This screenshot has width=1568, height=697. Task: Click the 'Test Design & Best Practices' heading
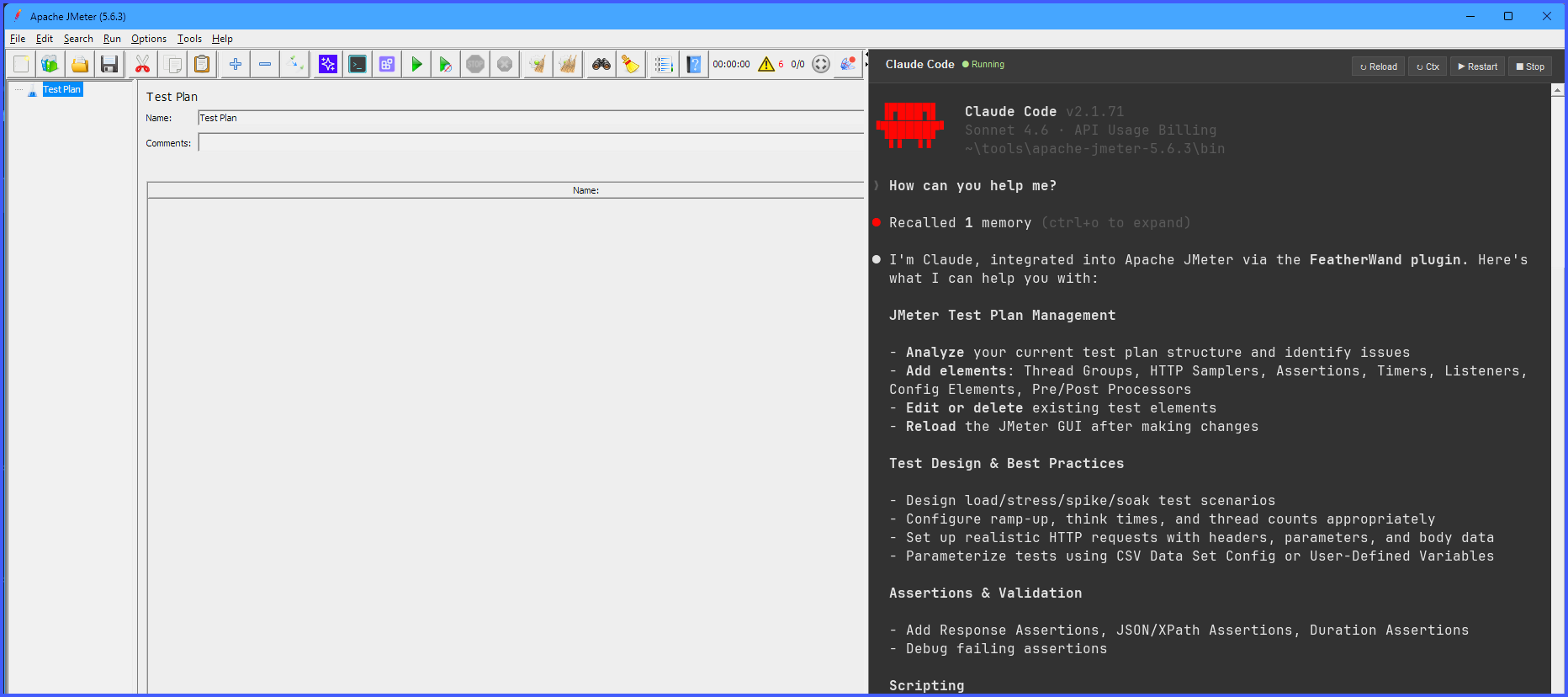click(1006, 464)
